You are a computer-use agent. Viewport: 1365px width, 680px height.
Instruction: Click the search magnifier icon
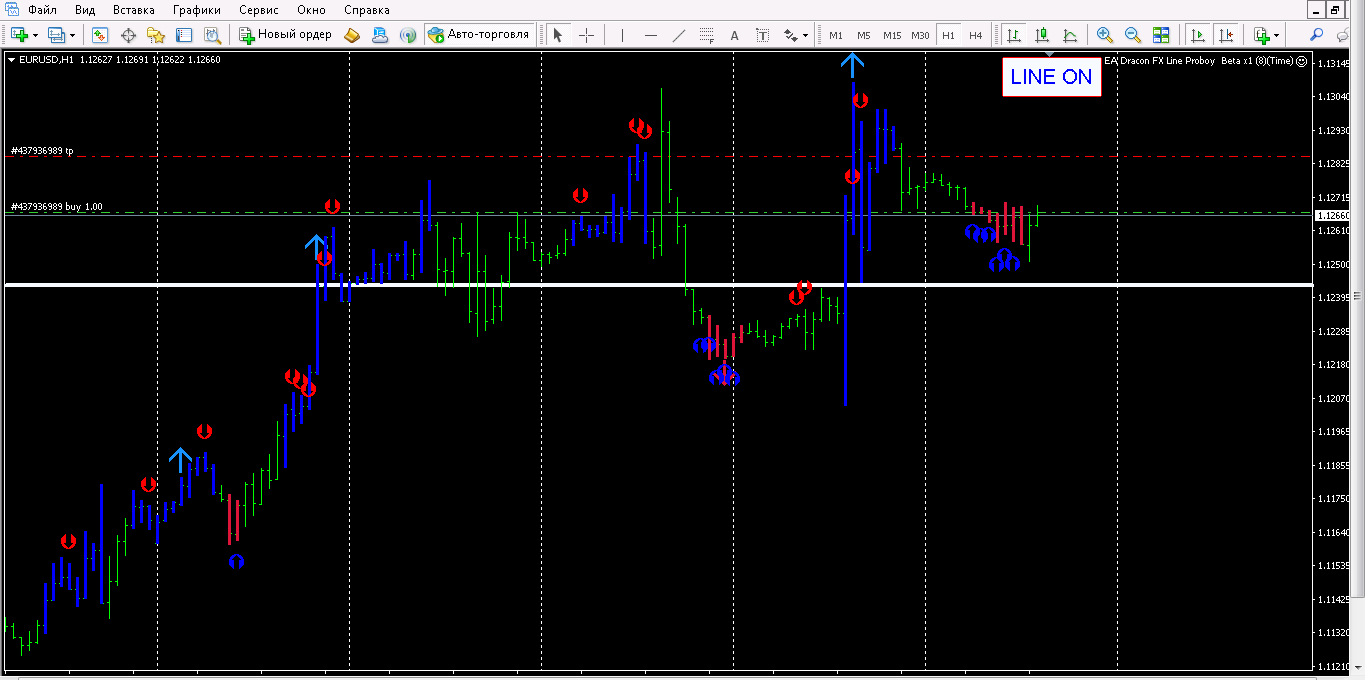pyautogui.click(x=1317, y=35)
